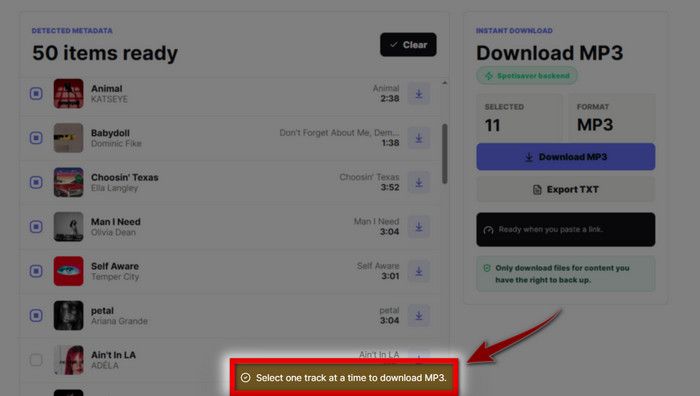Click the artist name ADÉLA
This screenshot has height=396, width=700.
(105, 366)
